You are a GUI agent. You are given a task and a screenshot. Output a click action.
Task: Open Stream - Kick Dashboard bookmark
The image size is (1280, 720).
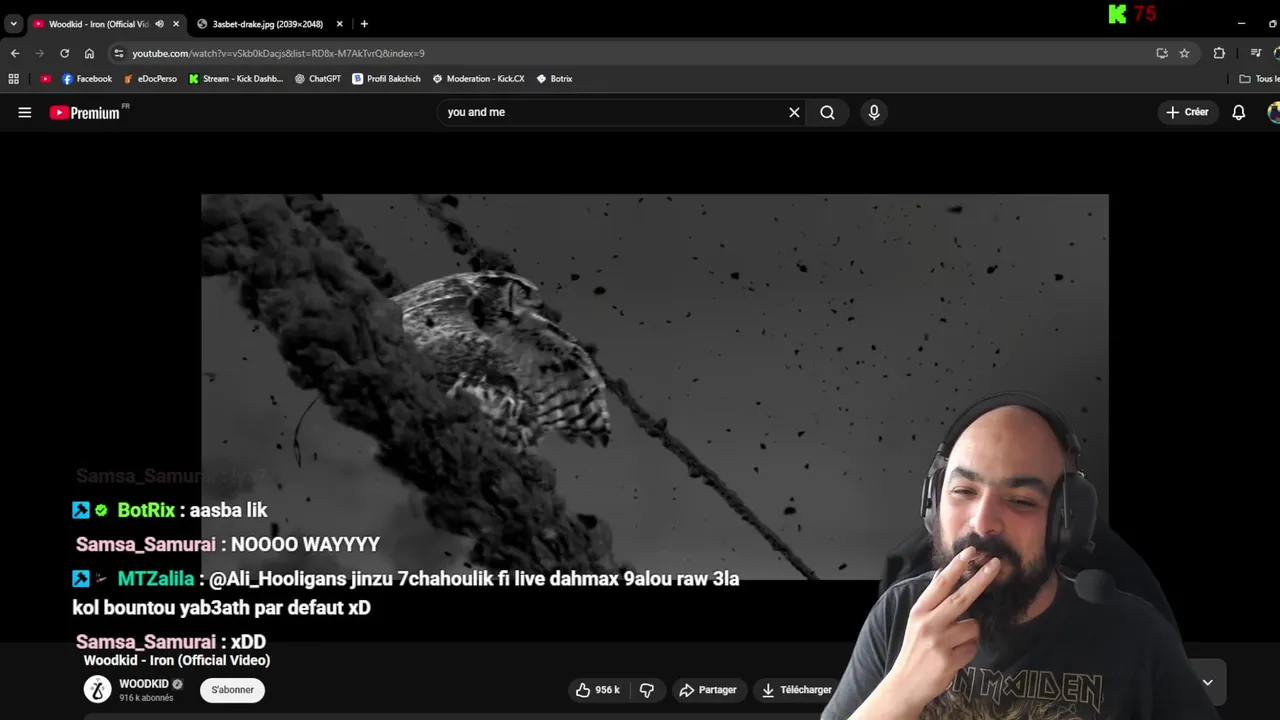click(x=236, y=79)
